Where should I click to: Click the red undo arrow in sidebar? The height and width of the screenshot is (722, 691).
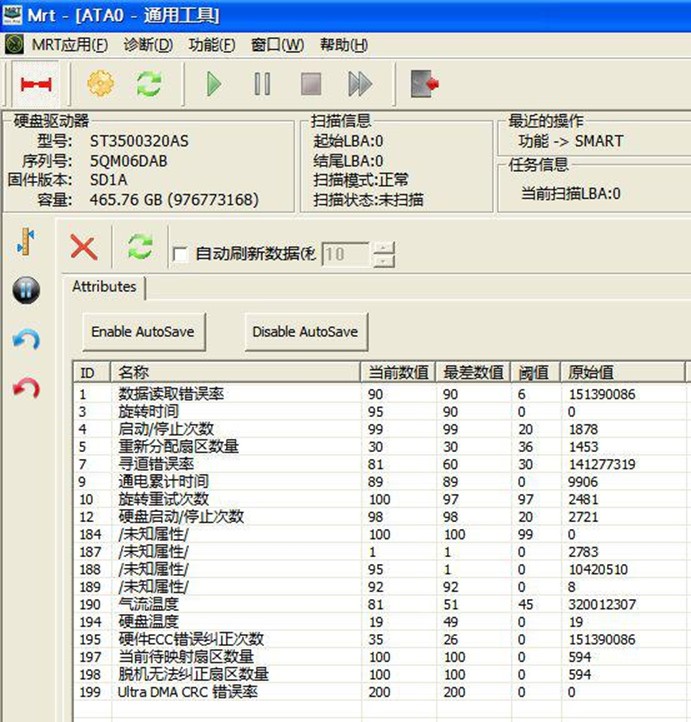[26, 388]
